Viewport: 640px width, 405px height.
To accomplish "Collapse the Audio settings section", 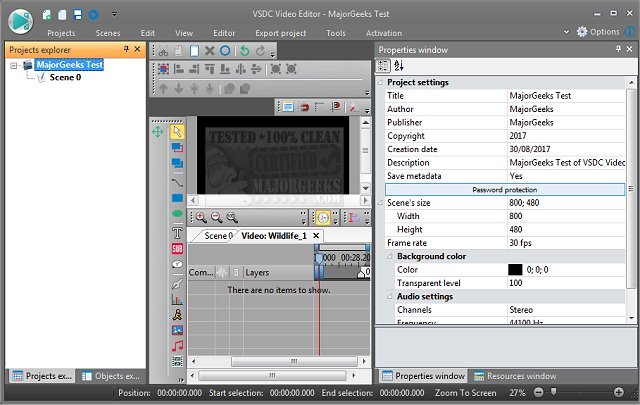I will point(390,296).
